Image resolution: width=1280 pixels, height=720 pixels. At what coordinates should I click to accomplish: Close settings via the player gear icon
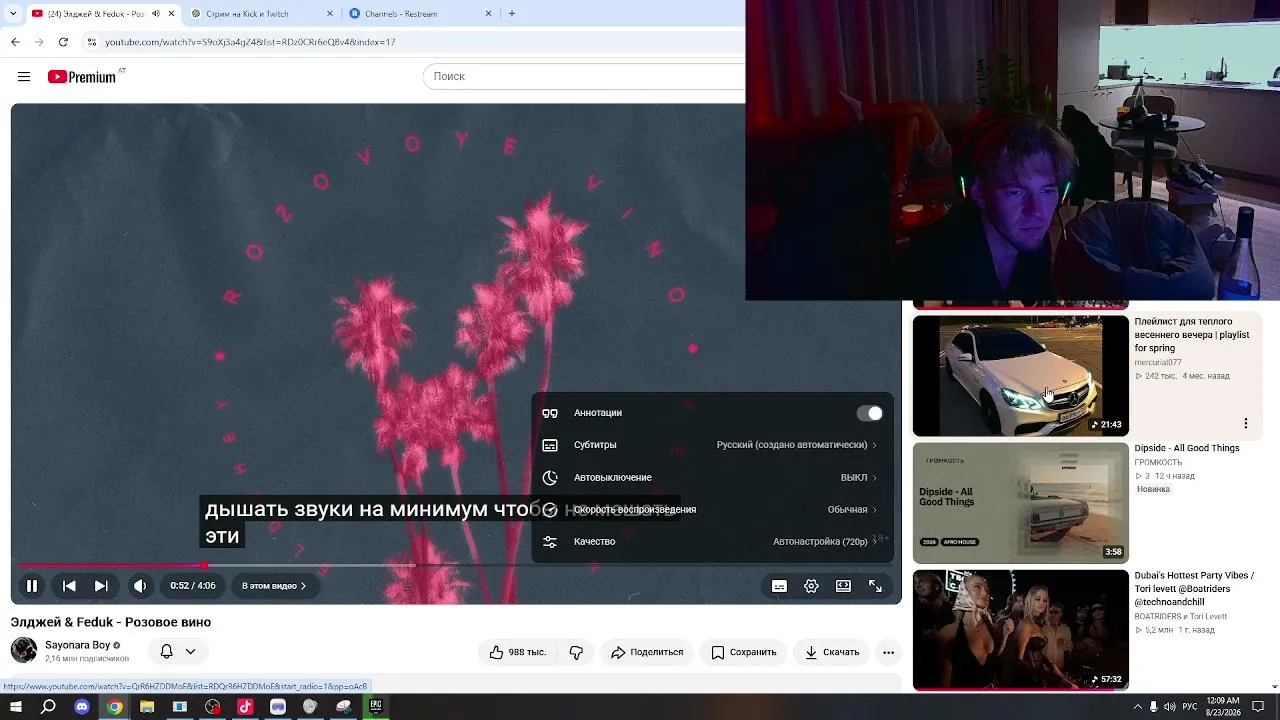811,586
